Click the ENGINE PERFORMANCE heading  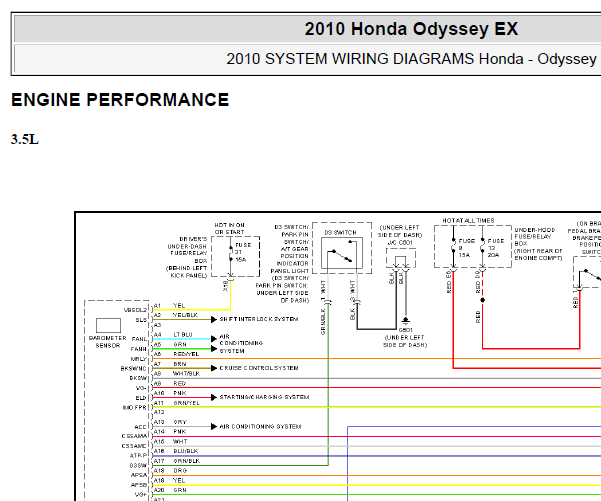120,100
